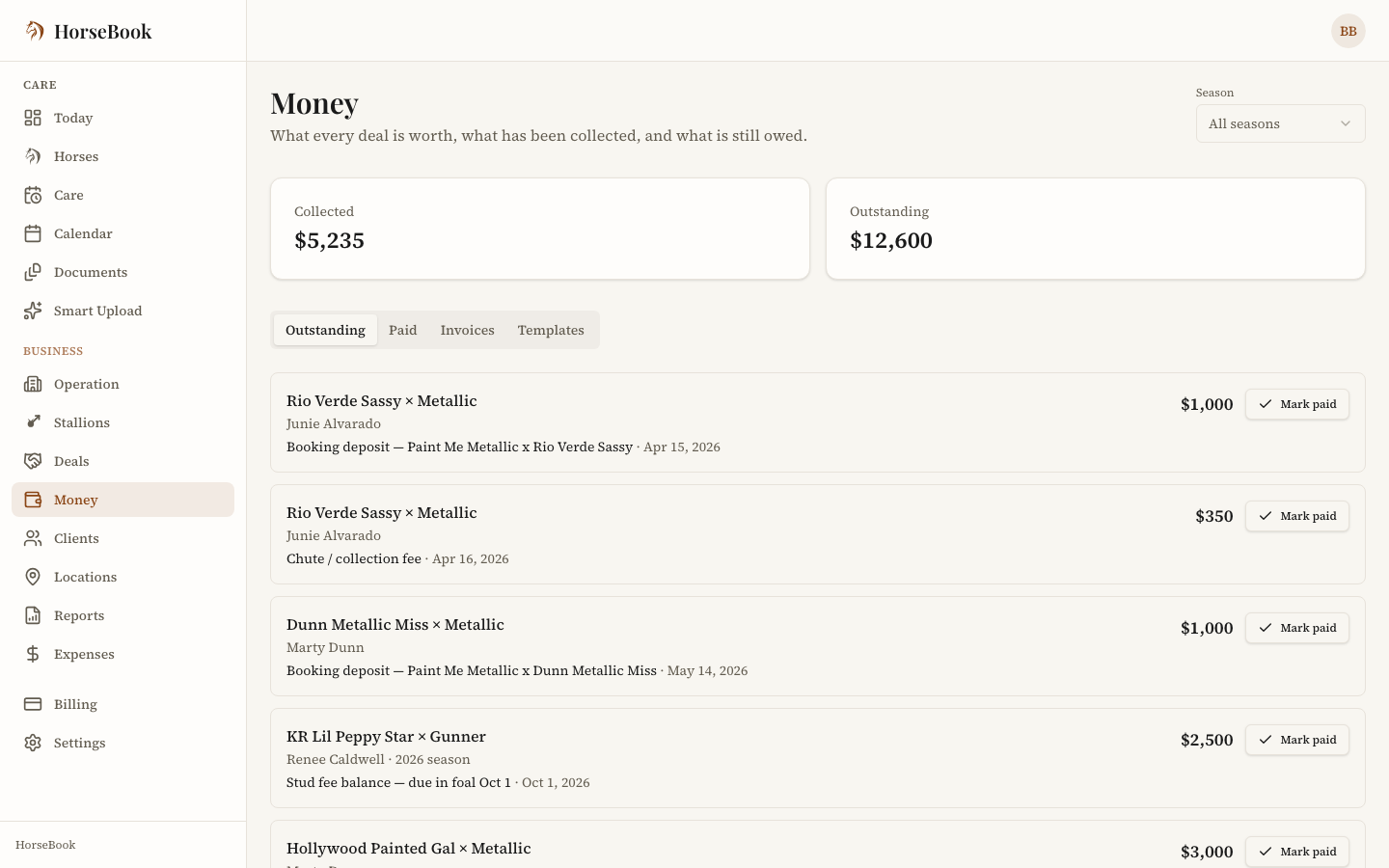Switch to the Outstanding tab
The image size is (1389, 868).
(x=325, y=330)
